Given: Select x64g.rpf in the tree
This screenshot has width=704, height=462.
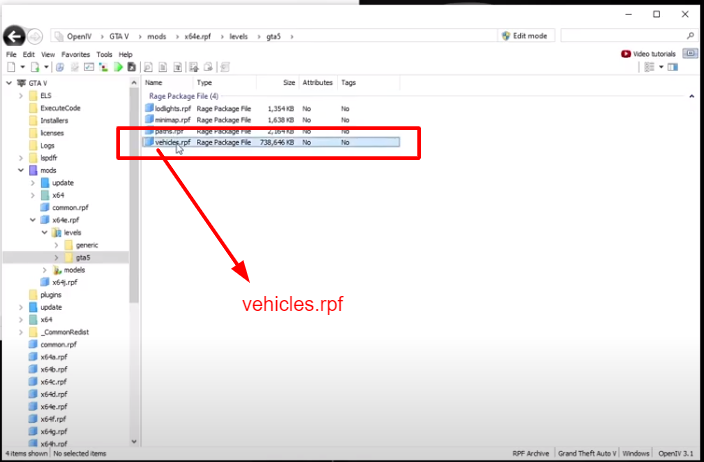Looking at the screenshot, I should click(54, 431).
